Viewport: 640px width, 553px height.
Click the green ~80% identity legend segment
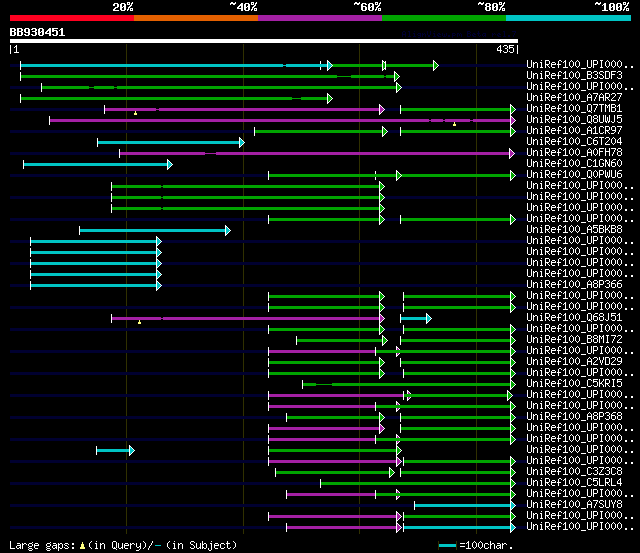(444, 18)
